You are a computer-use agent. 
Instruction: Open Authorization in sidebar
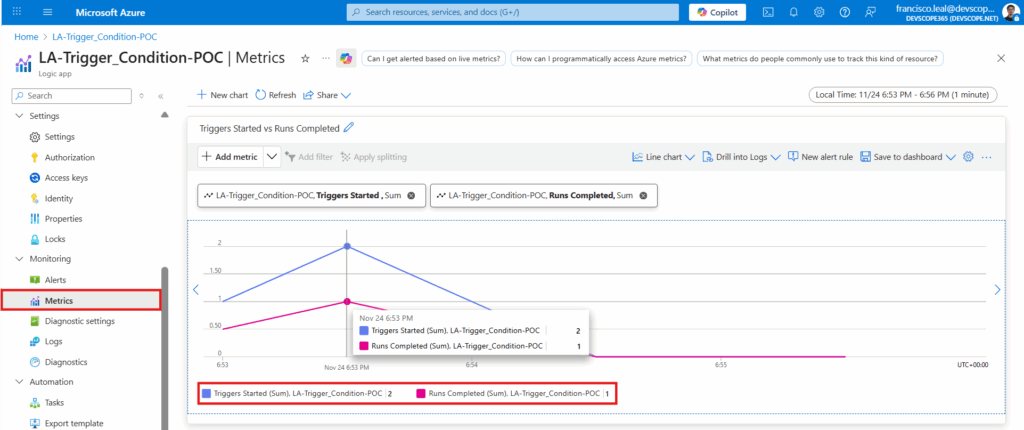coord(69,157)
